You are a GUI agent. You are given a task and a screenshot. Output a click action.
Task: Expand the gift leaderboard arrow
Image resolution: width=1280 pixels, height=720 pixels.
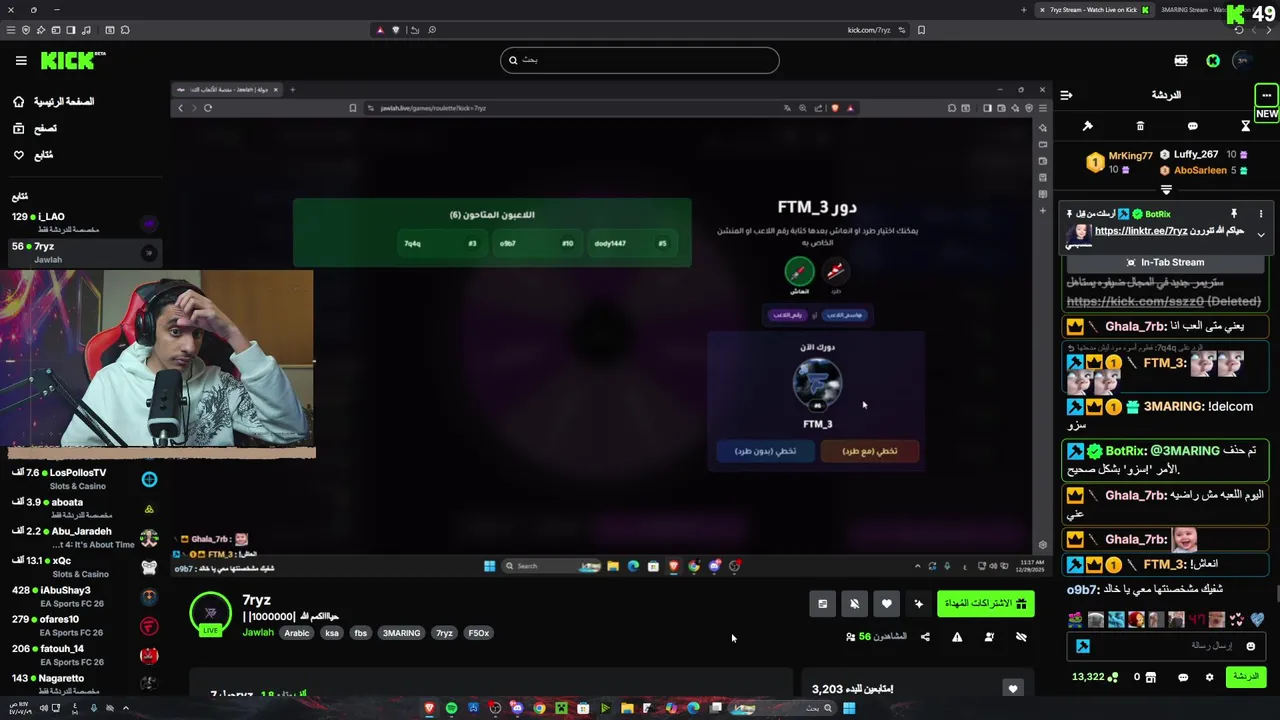[1166, 189]
